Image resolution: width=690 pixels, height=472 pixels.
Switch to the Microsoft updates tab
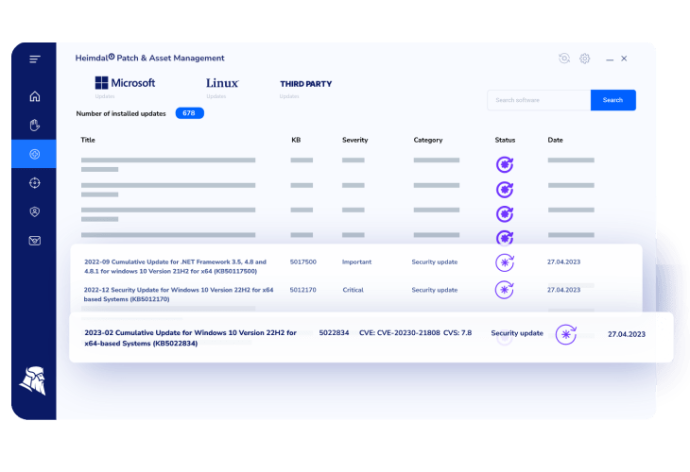[x=125, y=83]
